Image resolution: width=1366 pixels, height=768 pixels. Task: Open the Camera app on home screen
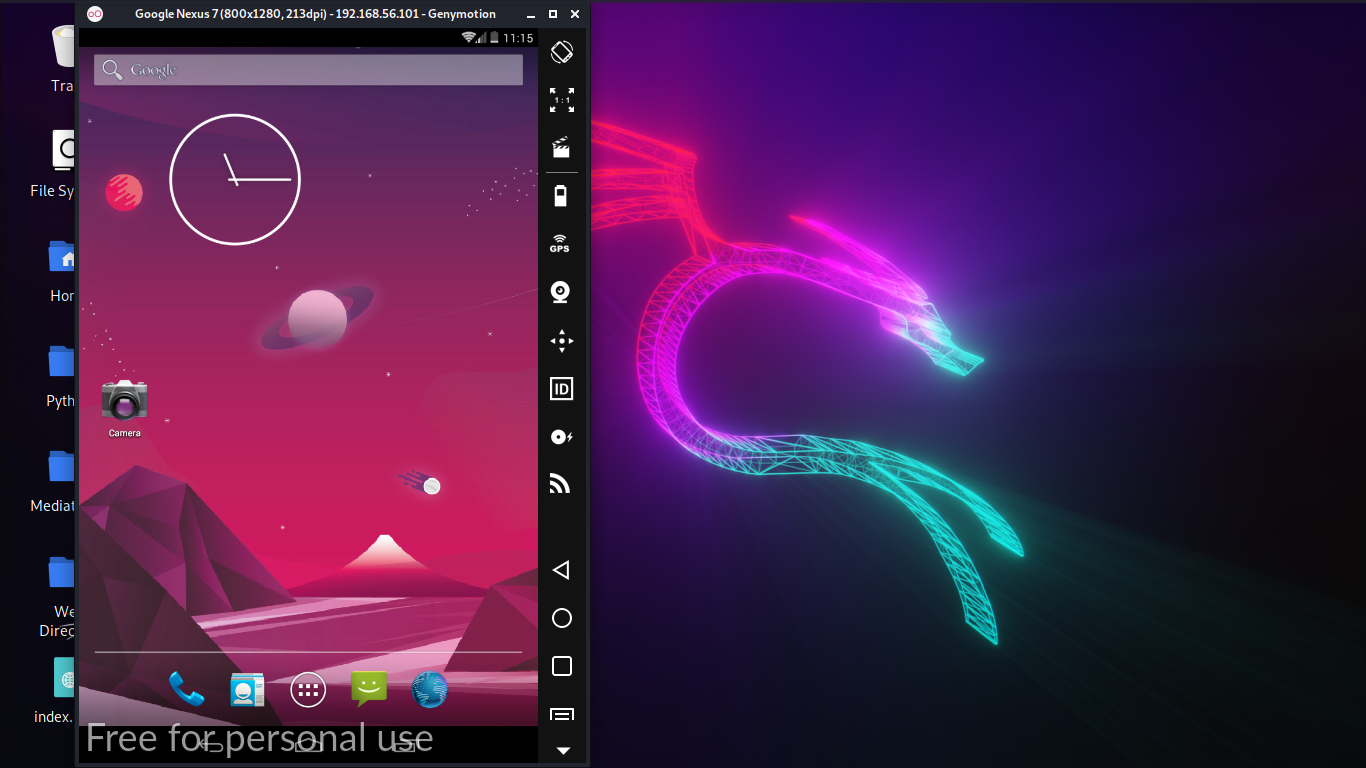(x=125, y=408)
